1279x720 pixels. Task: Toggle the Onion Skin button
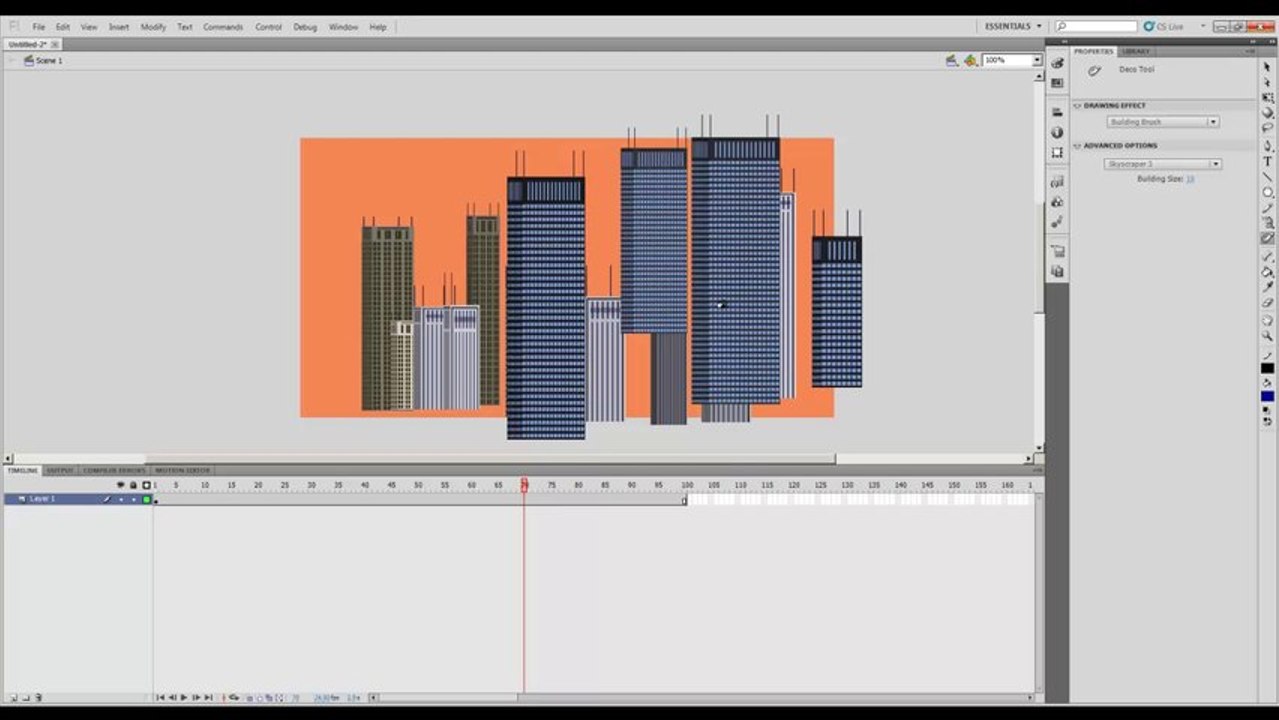point(249,697)
